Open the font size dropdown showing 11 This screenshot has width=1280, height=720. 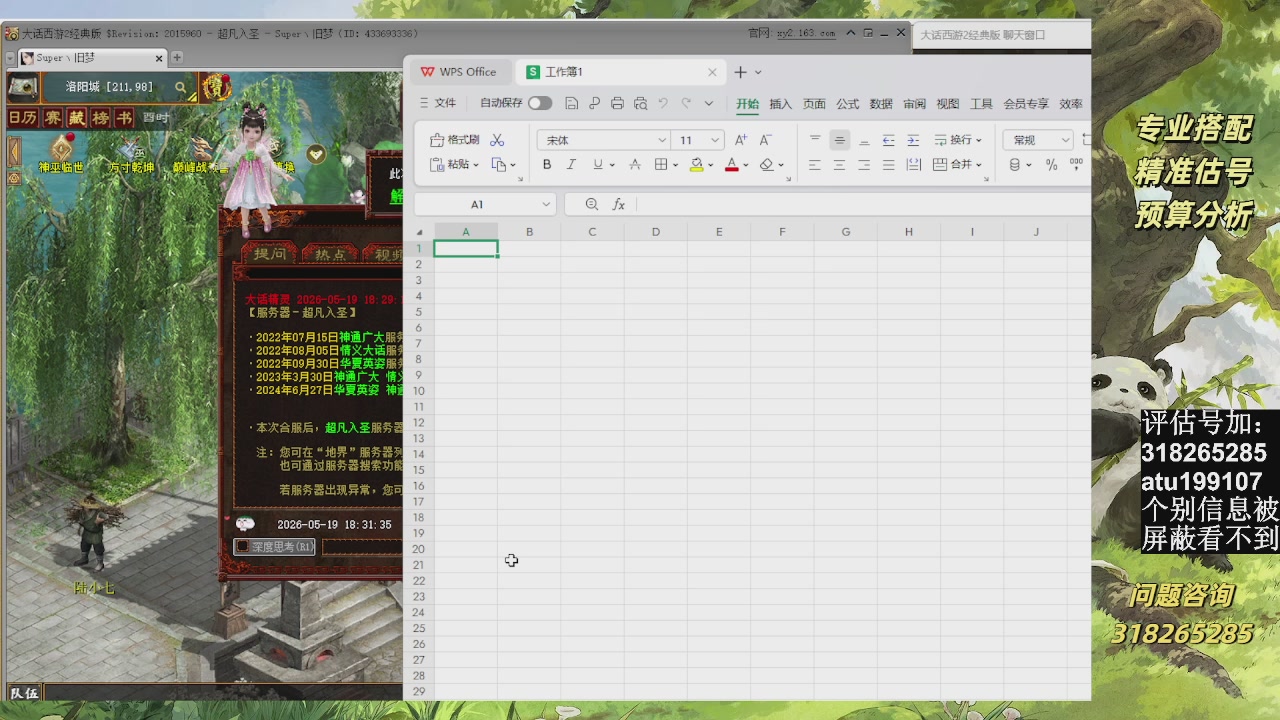click(715, 140)
